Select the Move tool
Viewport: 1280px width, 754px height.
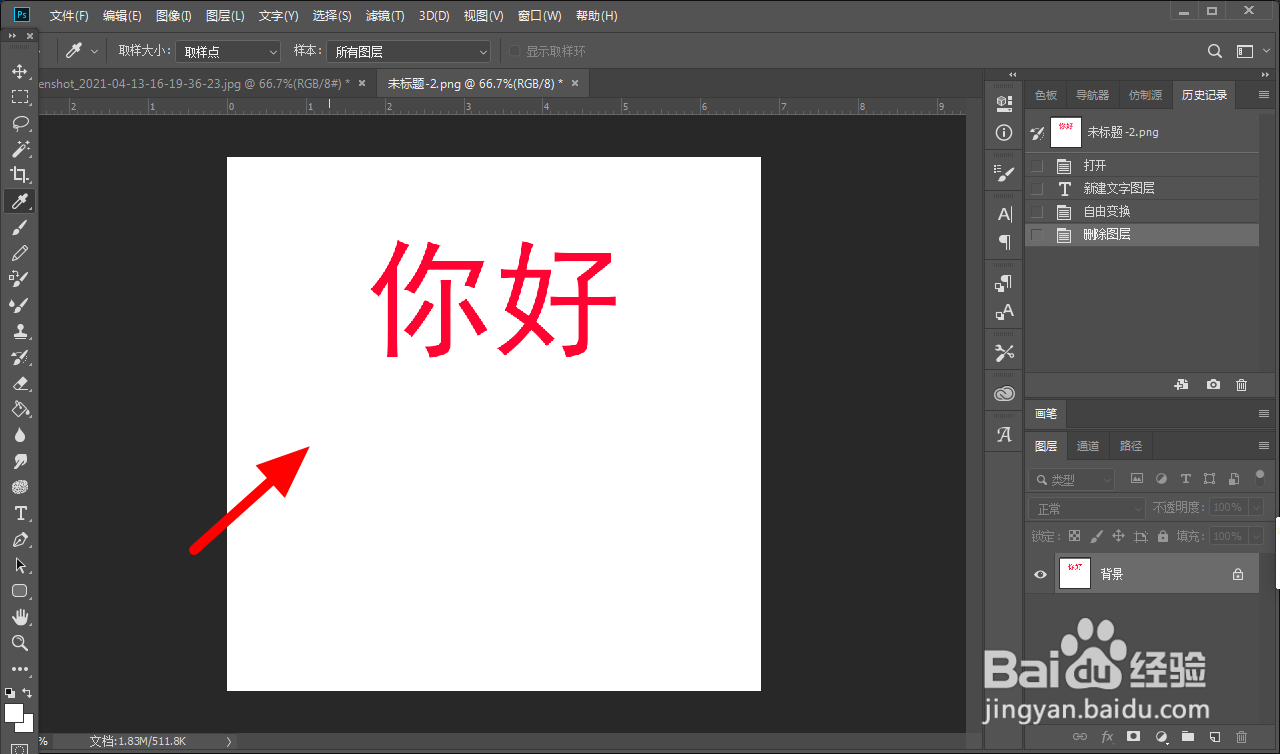click(x=20, y=71)
